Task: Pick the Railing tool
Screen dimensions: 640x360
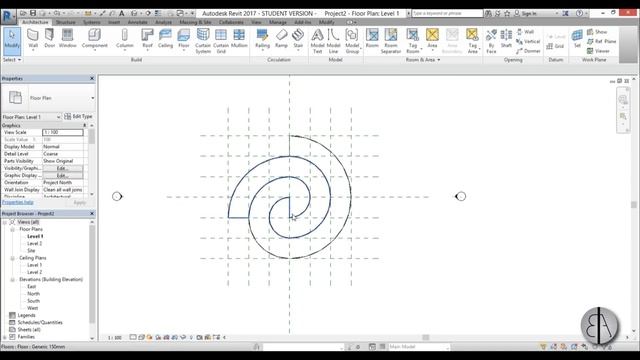Action: click(x=262, y=40)
